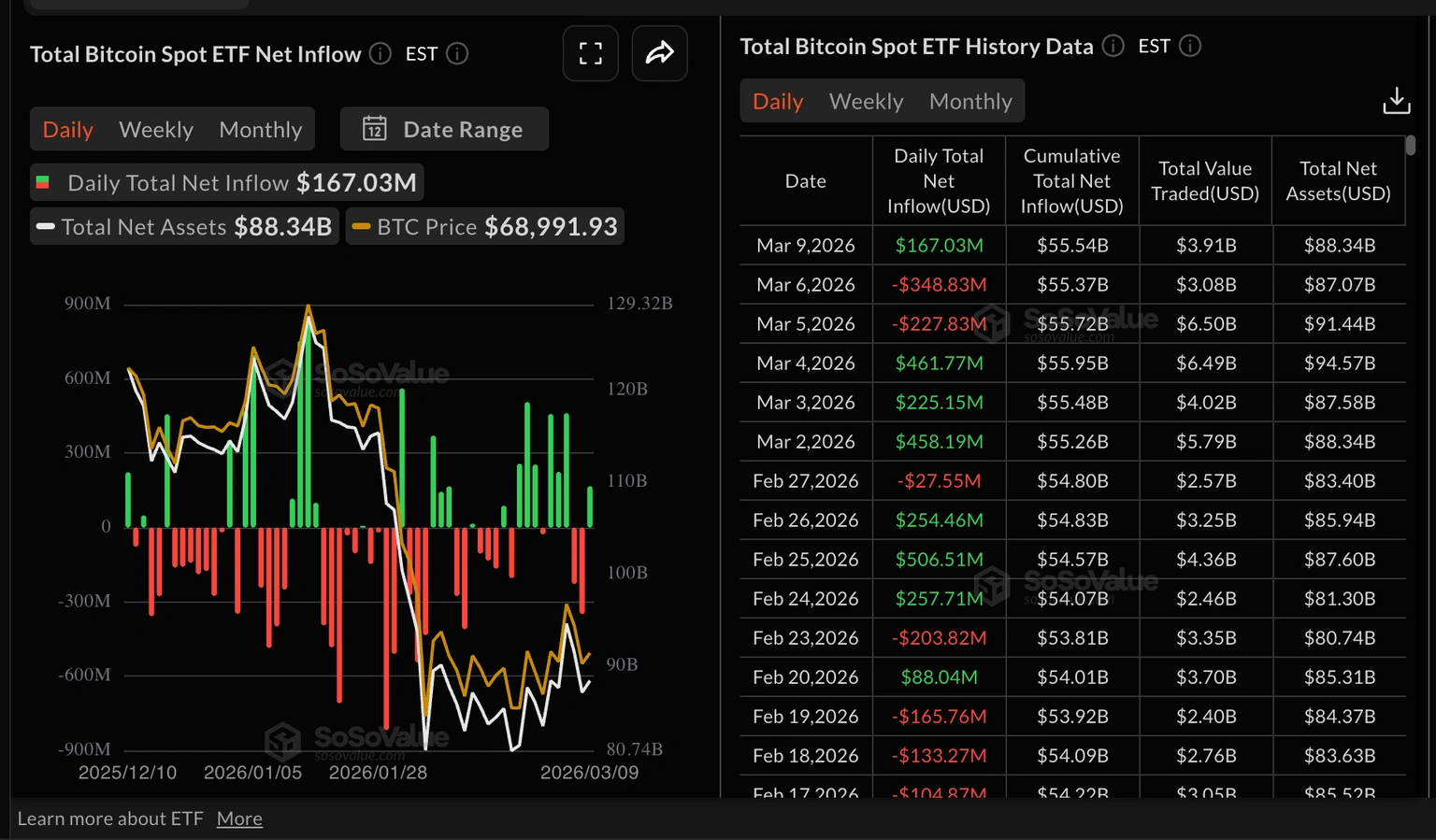
Task: Toggle Total Net Assets line legend
Action: pyautogui.click(x=184, y=226)
